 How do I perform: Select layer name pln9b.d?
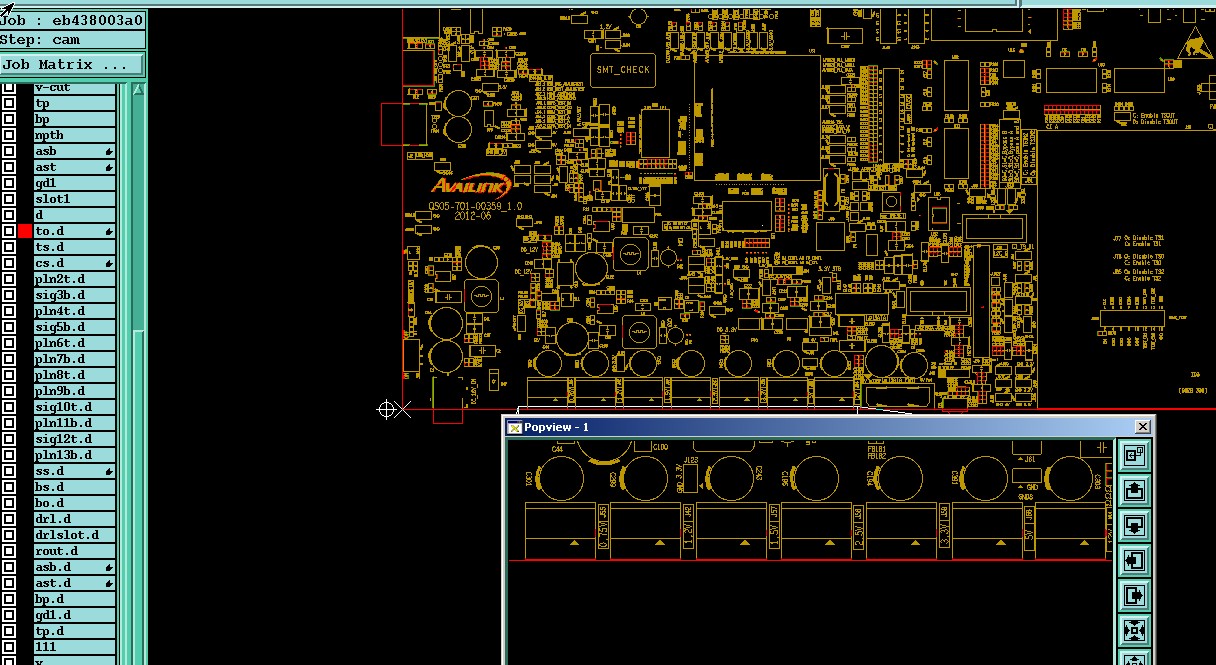[x=75, y=391]
